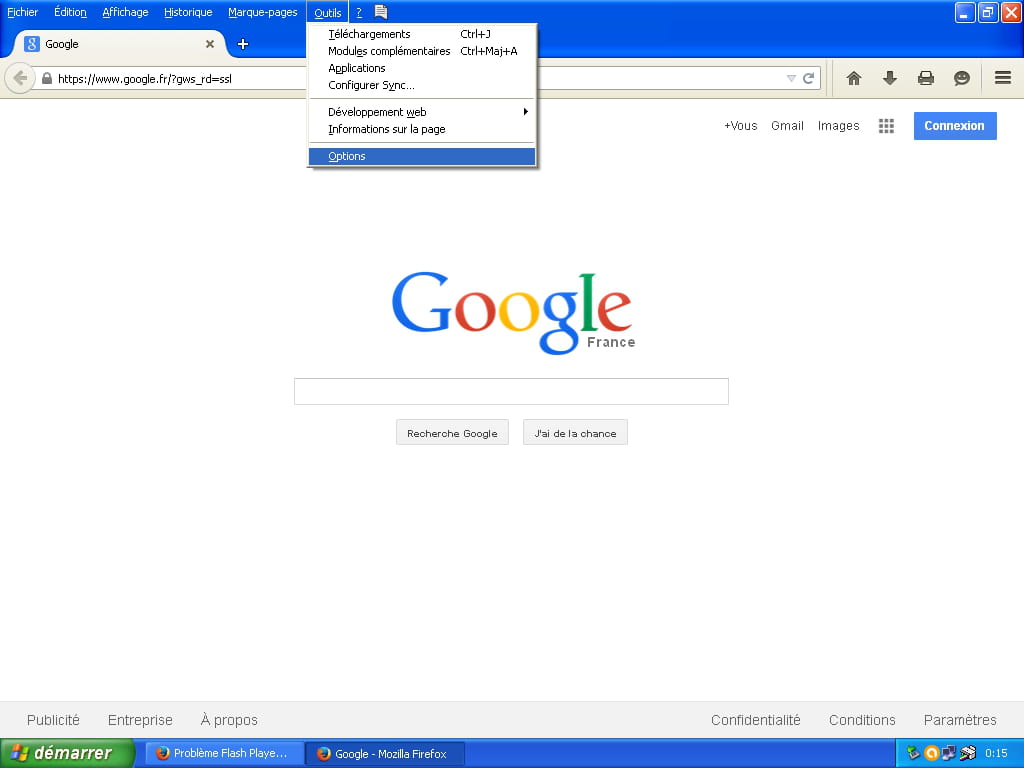
Task: Click the network connection tray icon
Action: coord(948,753)
